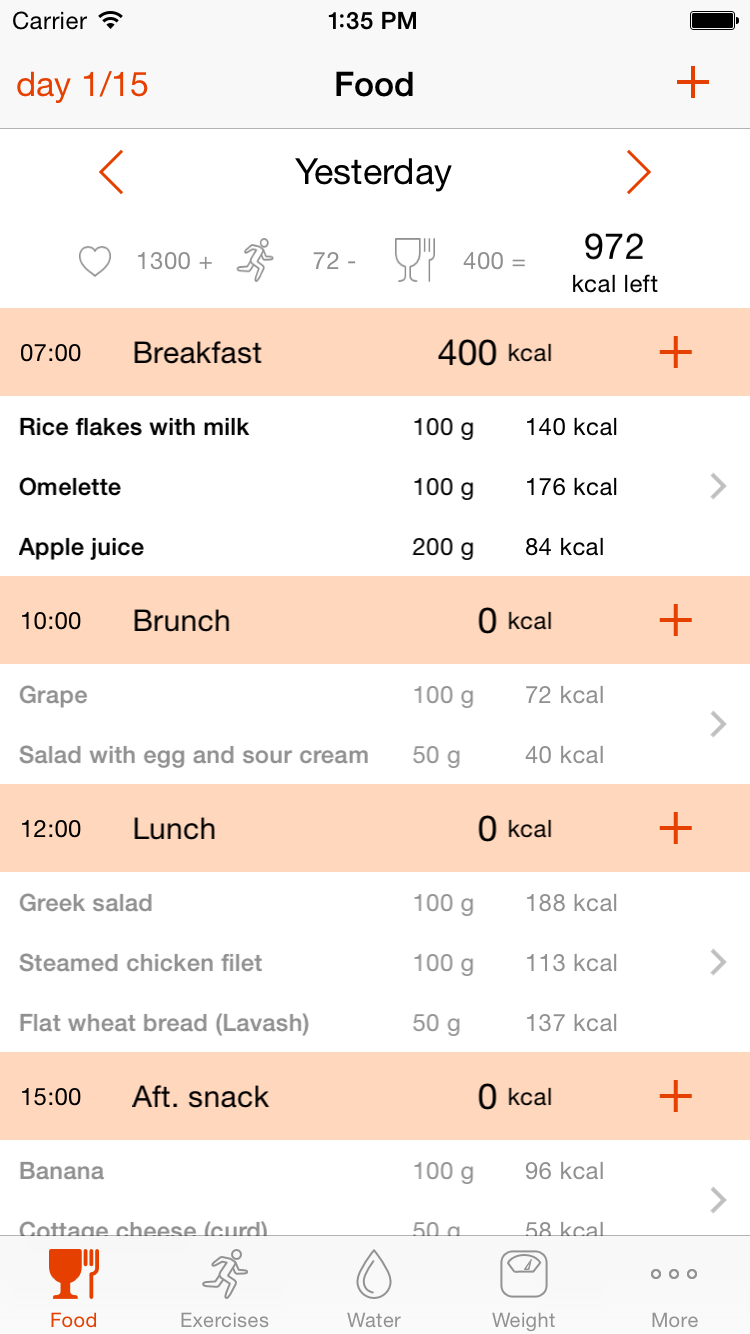The image size is (750, 1334).
Task: Tap the day 1/15 link
Action: click(x=82, y=85)
